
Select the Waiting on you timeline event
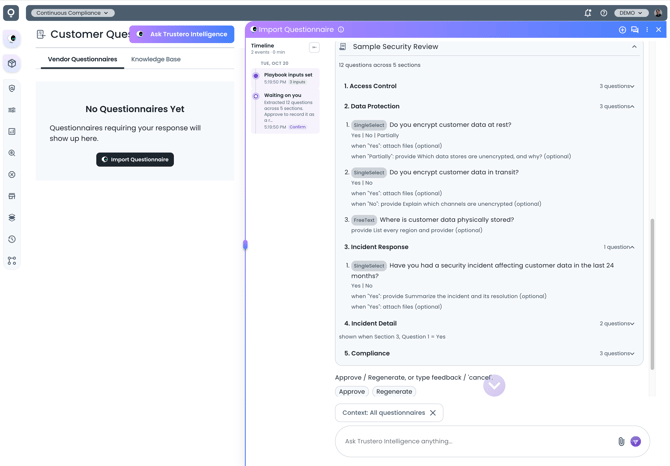[285, 111]
